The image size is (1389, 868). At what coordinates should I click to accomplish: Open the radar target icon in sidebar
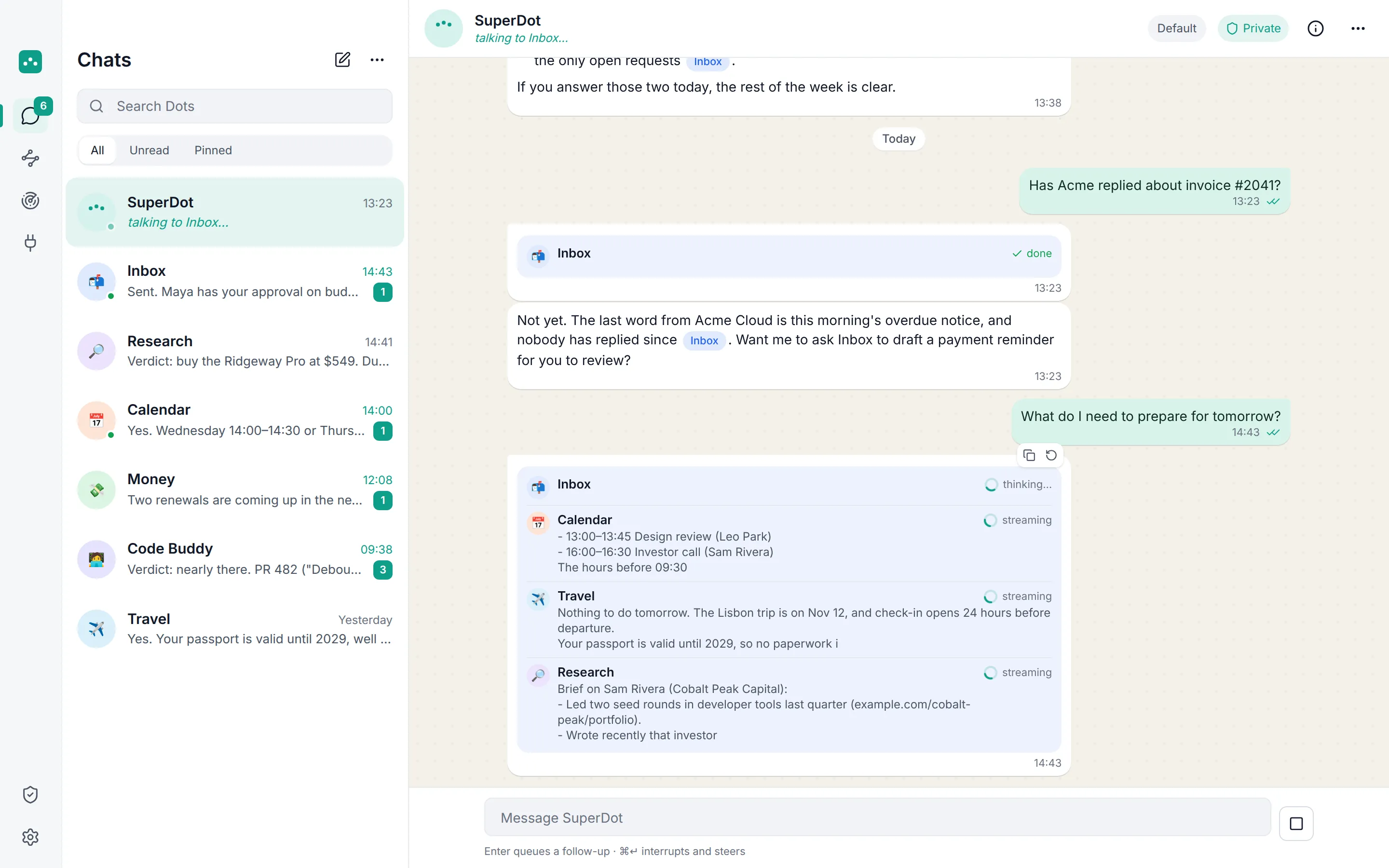pyautogui.click(x=30, y=200)
